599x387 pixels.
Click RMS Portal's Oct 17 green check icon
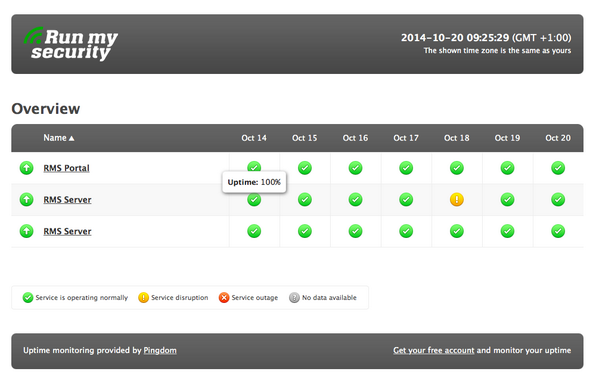pyautogui.click(x=406, y=168)
